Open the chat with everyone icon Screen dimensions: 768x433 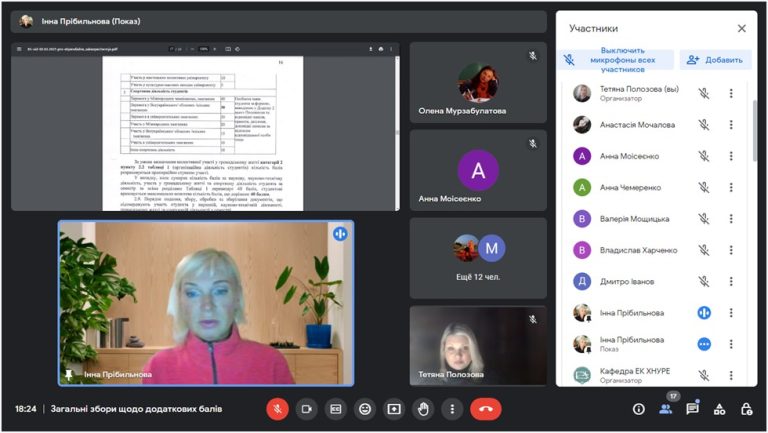pos(693,409)
